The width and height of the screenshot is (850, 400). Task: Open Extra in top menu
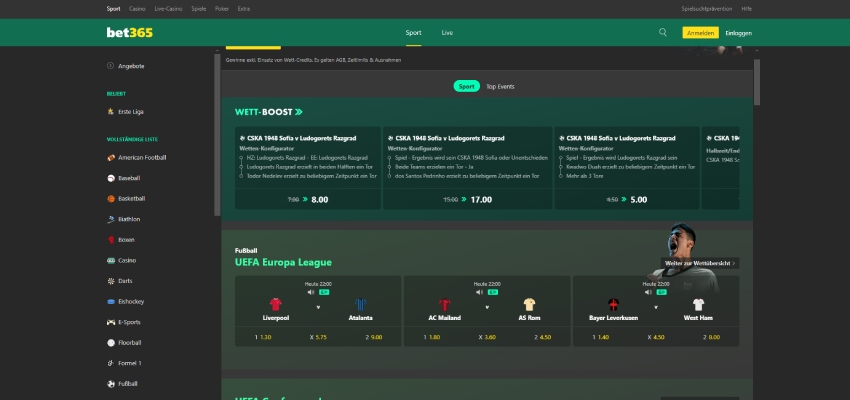[x=243, y=9]
